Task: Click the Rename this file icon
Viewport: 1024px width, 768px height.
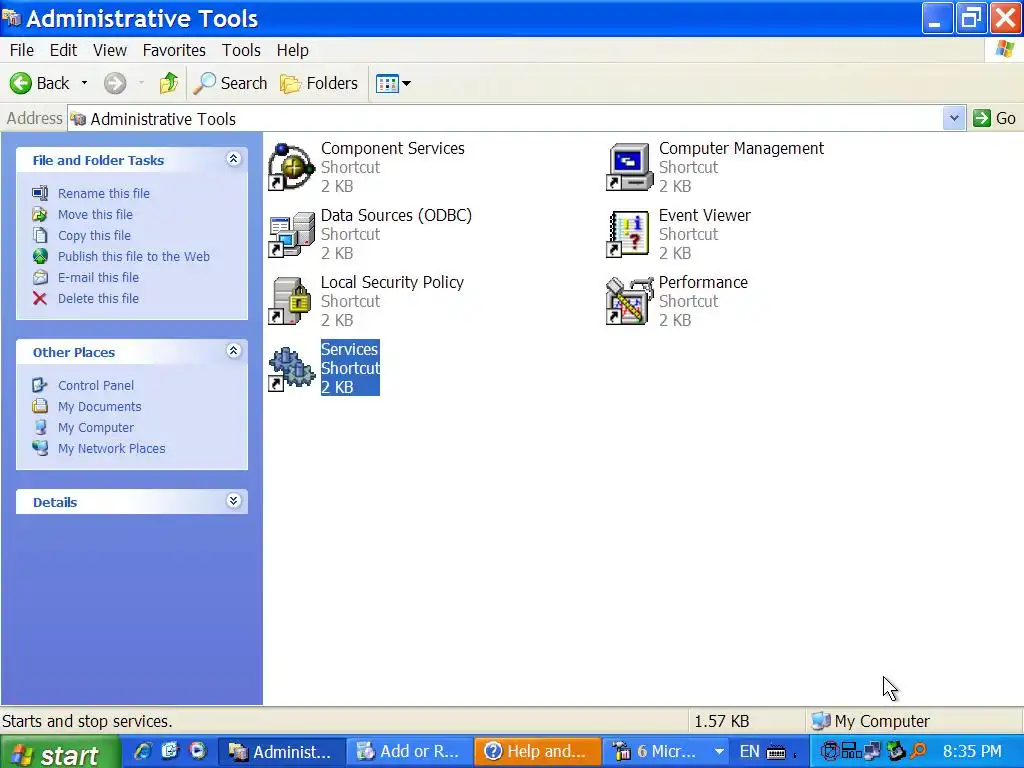Action: coord(40,193)
